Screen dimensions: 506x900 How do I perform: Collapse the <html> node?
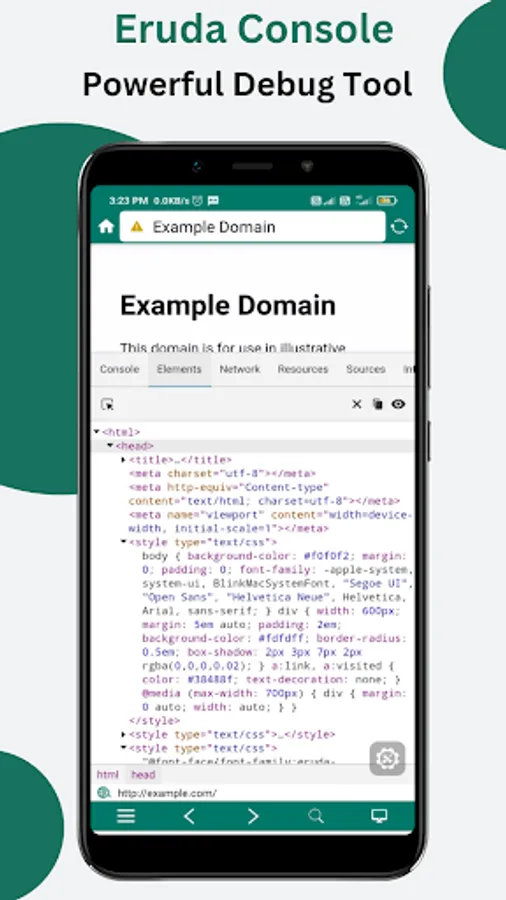tap(97, 432)
